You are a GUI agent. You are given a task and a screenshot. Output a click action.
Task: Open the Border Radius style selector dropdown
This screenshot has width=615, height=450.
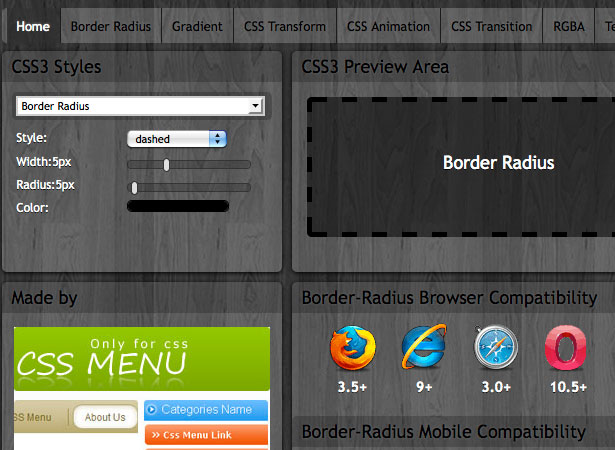point(140,106)
